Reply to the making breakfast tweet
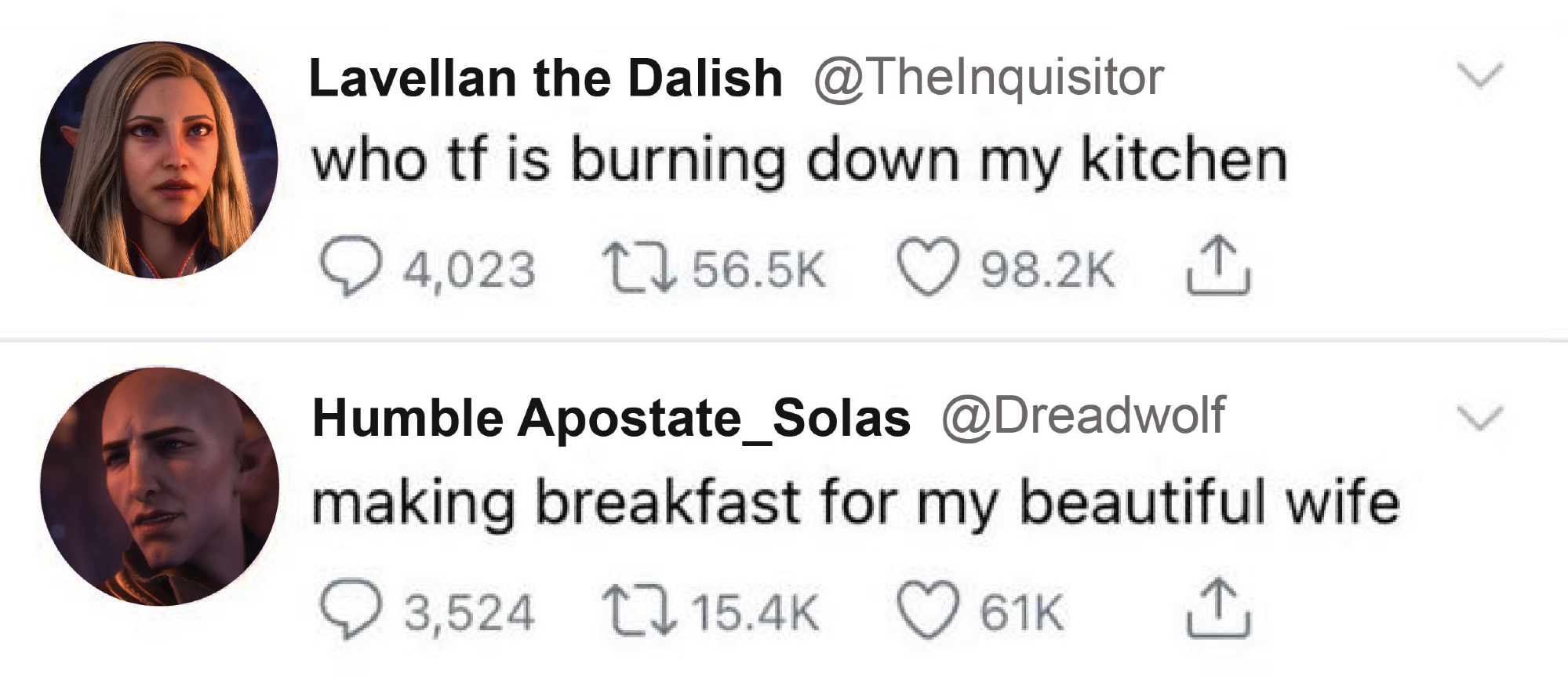The image size is (1568, 689). click(x=350, y=611)
